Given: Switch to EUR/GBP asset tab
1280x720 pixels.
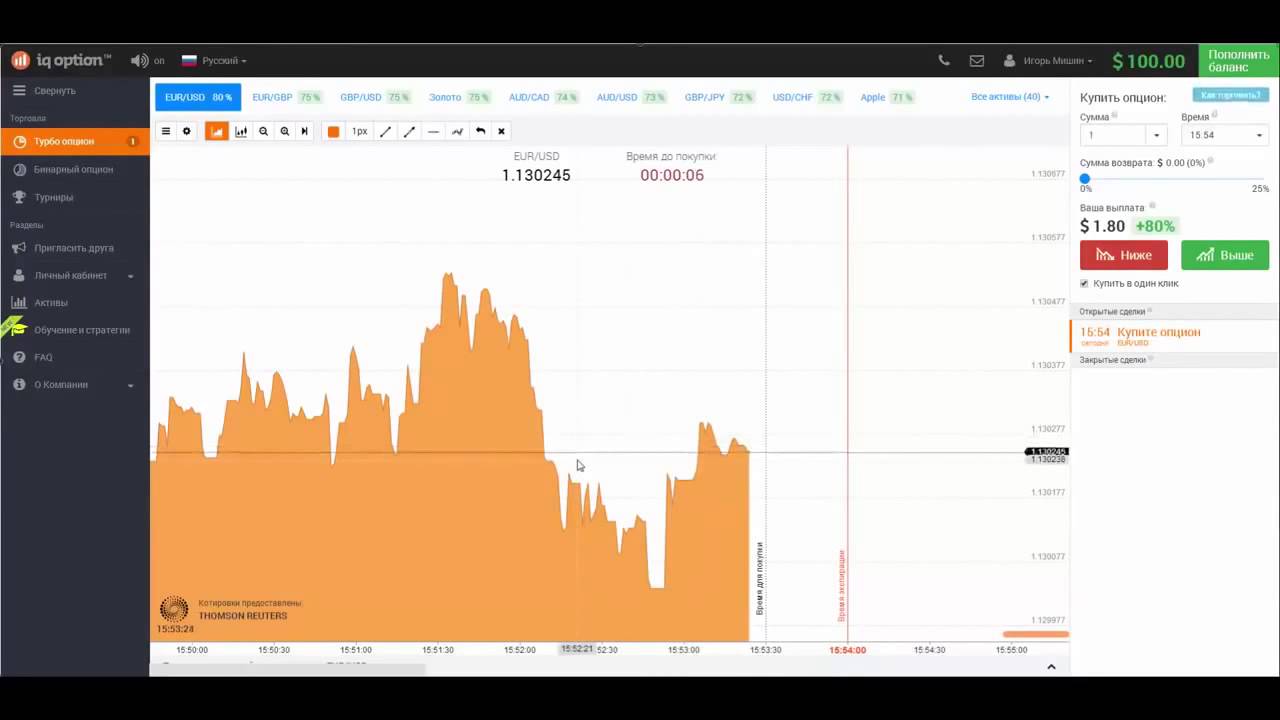Looking at the screenshot, I should pos(286,97).
